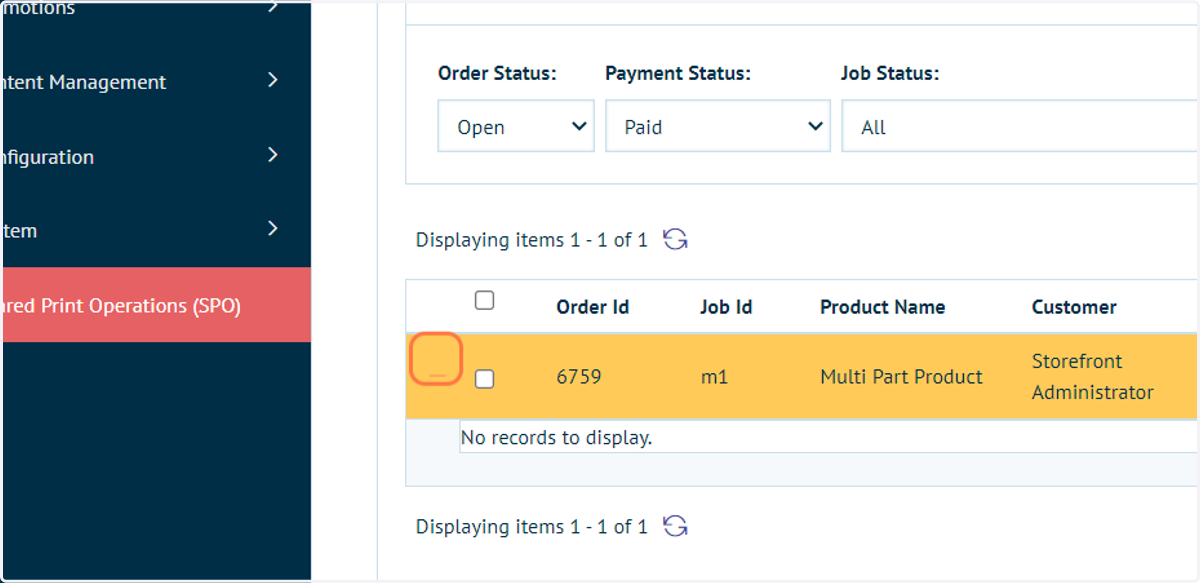The image size is (1200, 583).
Task: Open the Order Status dropdown
Action: click(516, 126)
